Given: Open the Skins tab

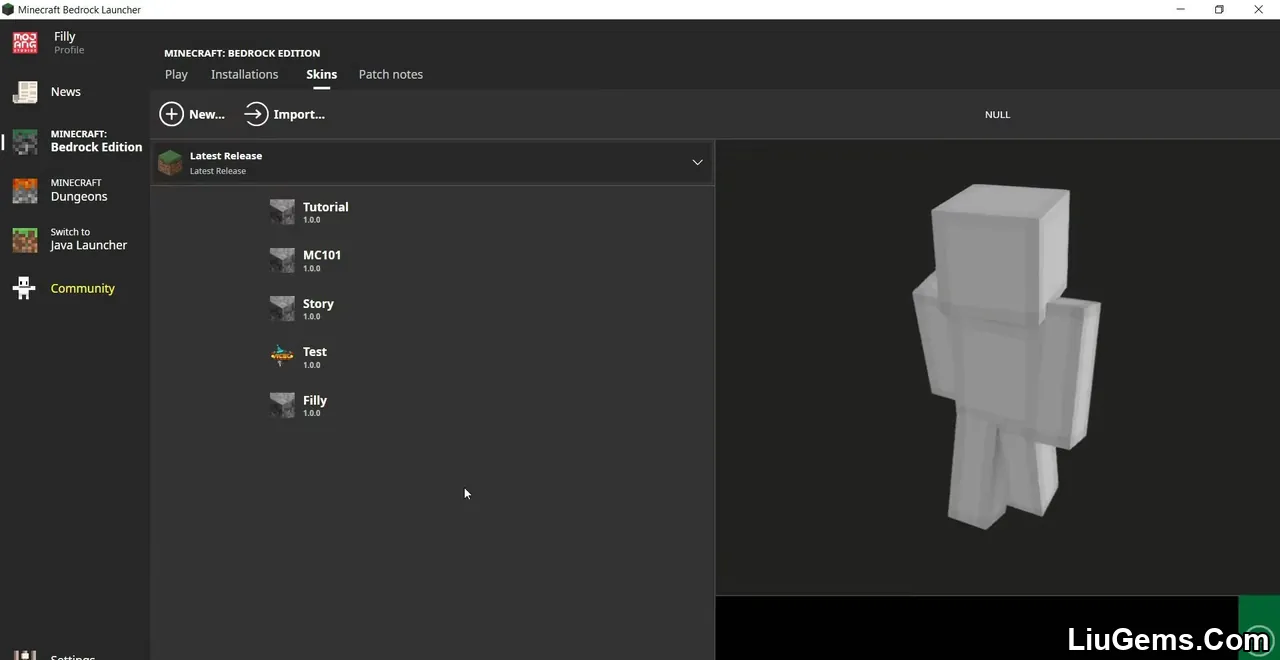Looking at the screenshot, I should tap(322, 74).
